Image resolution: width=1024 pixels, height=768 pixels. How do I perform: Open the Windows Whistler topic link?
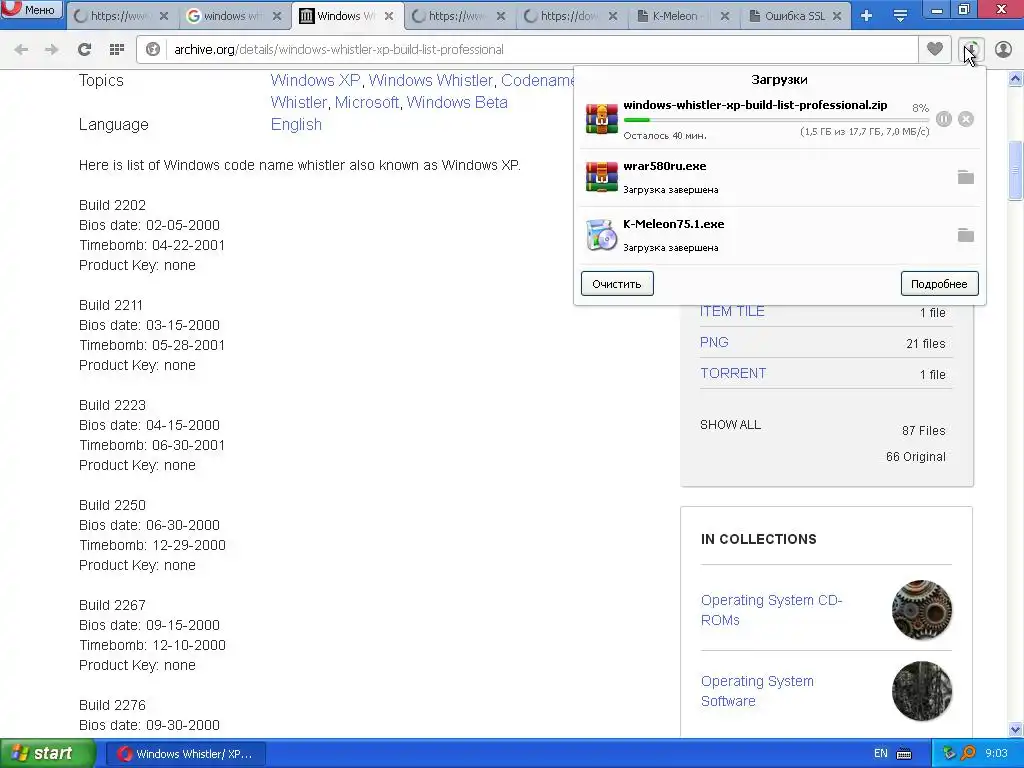430,80
